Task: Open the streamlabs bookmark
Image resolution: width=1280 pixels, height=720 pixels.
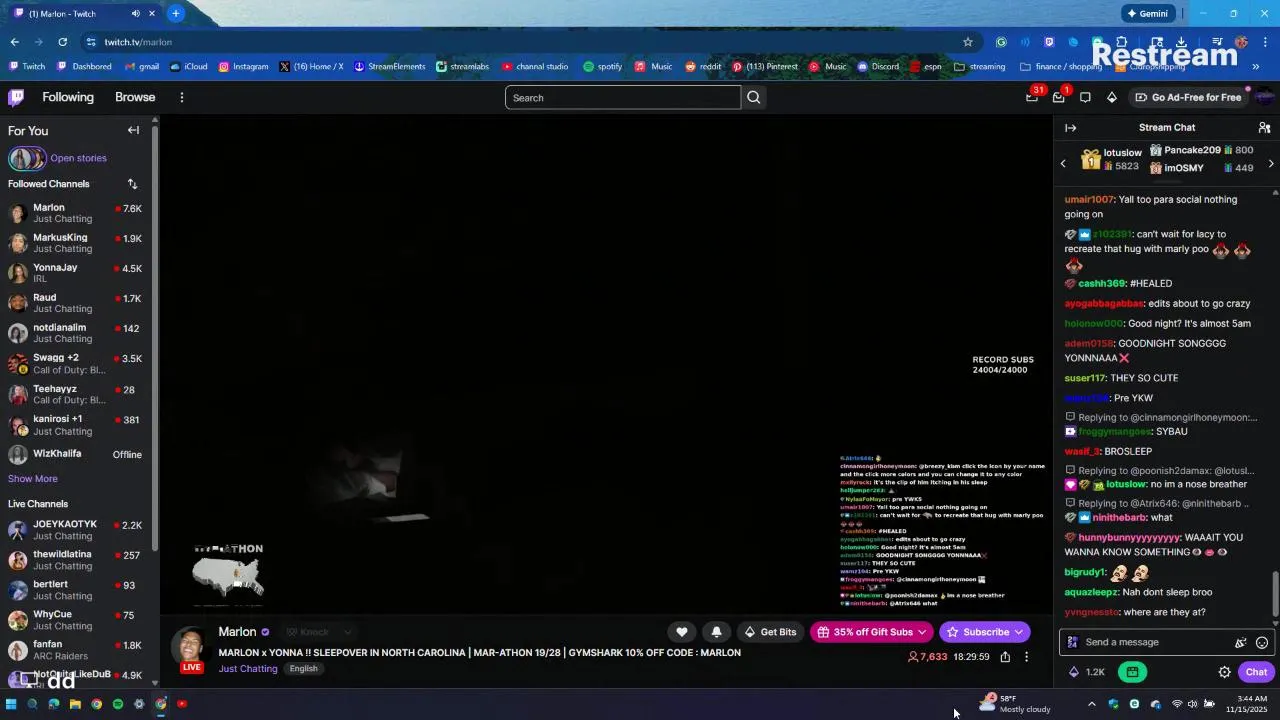Action: click(x=462, y=67)
